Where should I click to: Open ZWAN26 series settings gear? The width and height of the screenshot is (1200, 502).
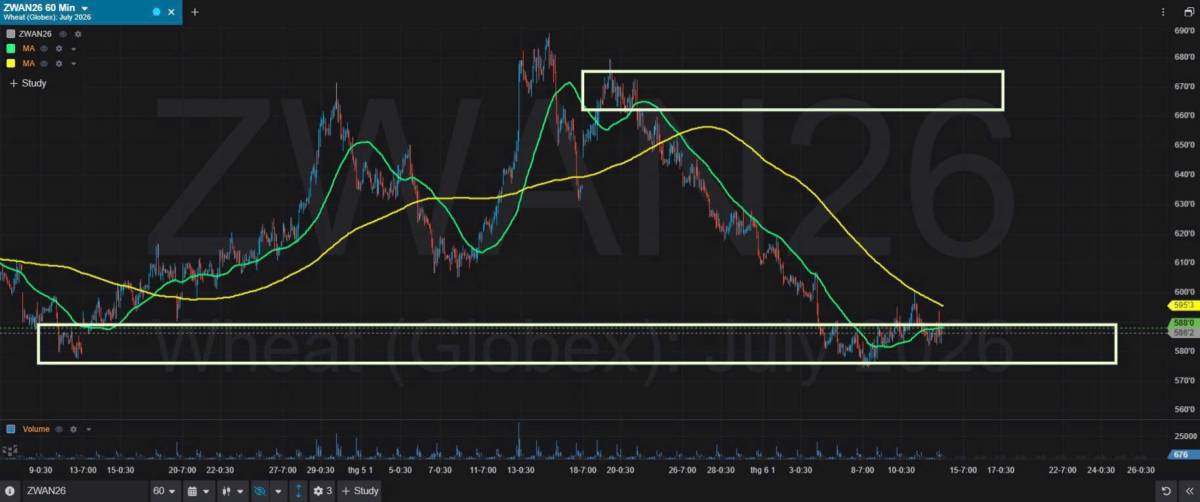point(77,33)
